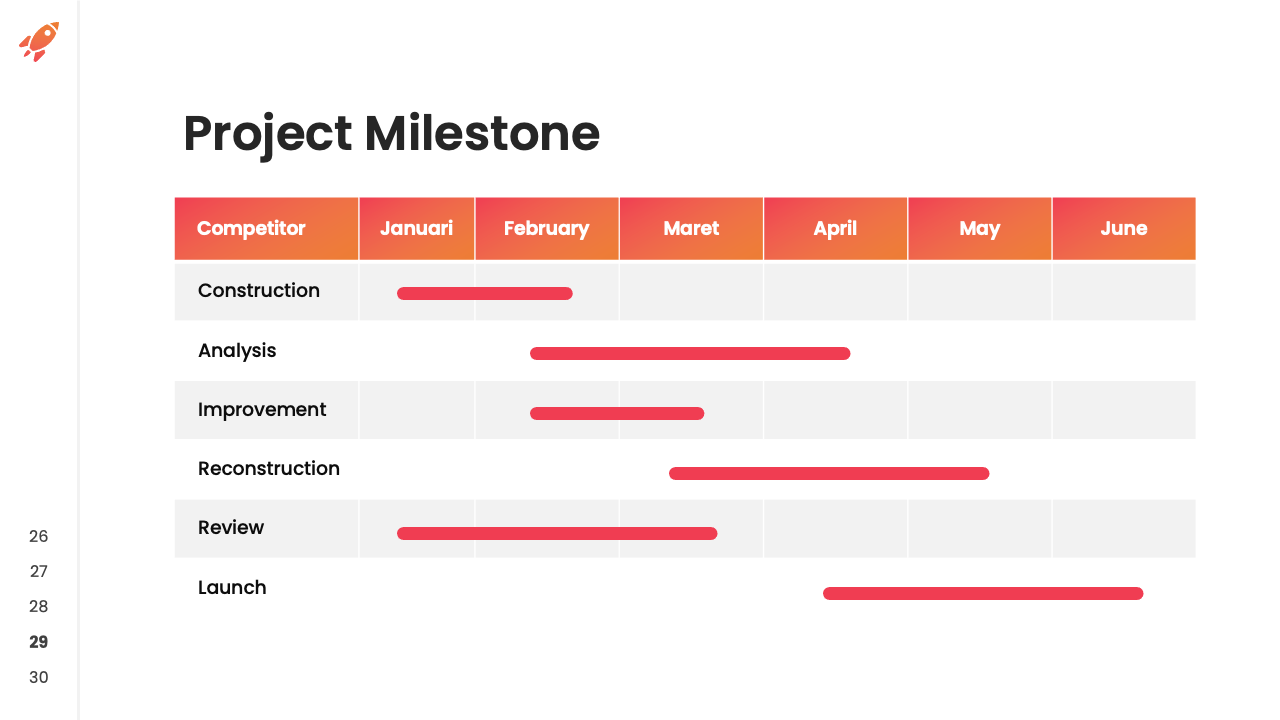Go to slide number 26
Viewport: 1280px width, 720px height.
pos(38,536)
